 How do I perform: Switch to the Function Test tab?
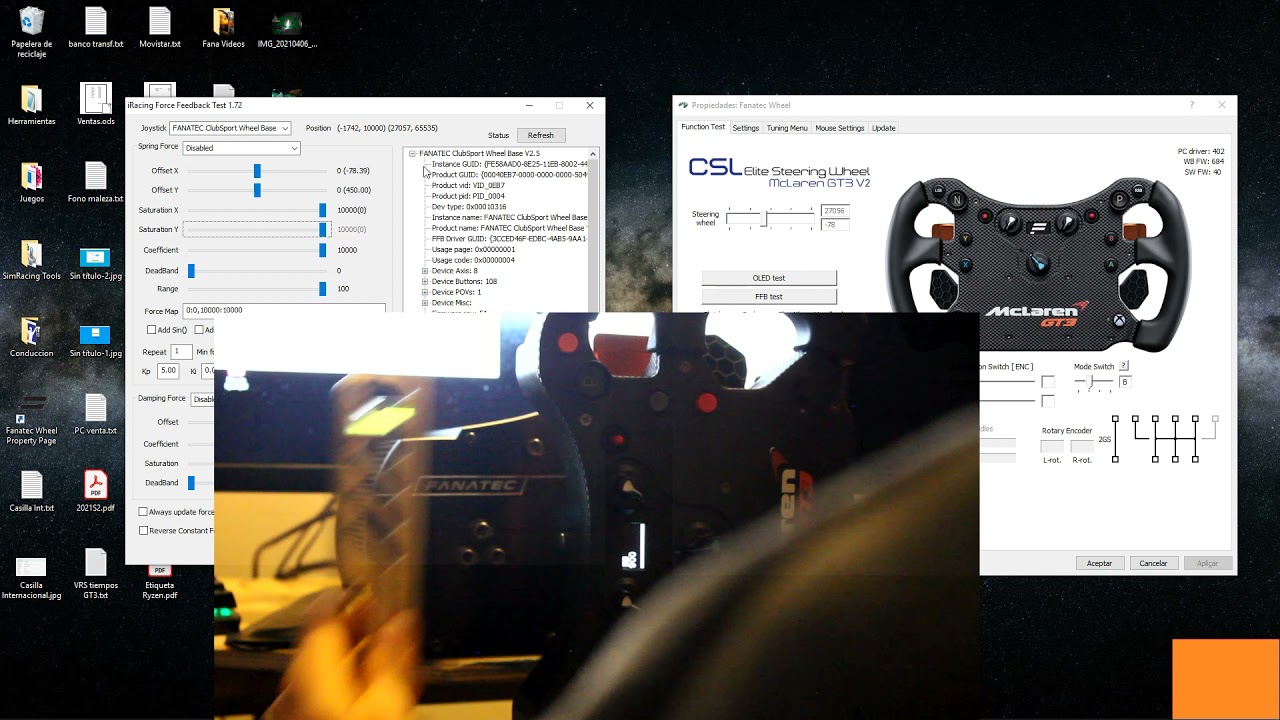coord(703,127)
